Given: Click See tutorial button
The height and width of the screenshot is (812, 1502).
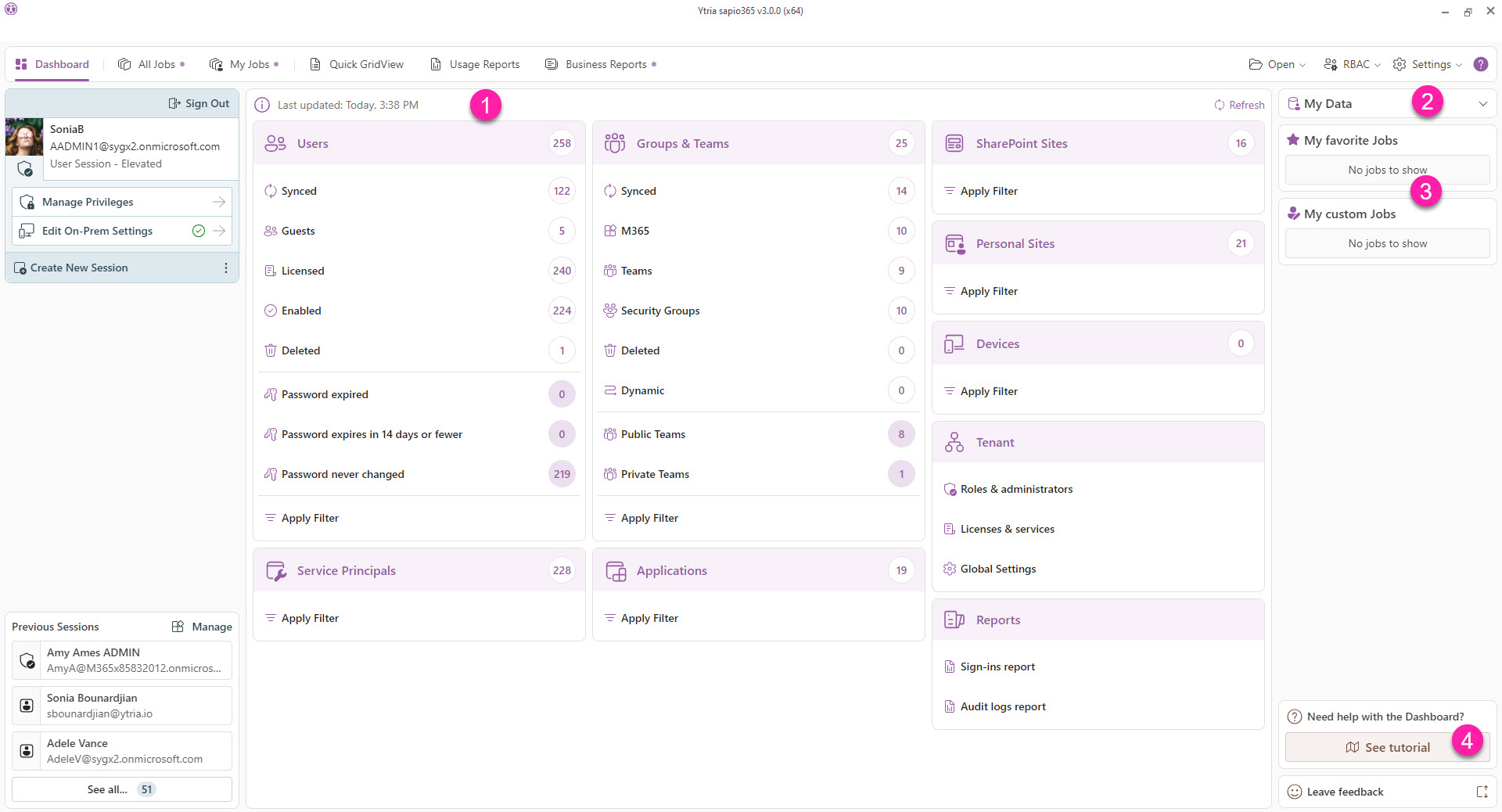Looking at the screenshot, I should pos(1387,747).
